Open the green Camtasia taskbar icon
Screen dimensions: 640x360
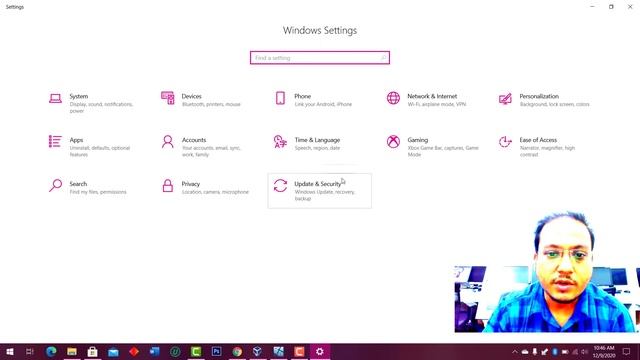tap(196, 351)
